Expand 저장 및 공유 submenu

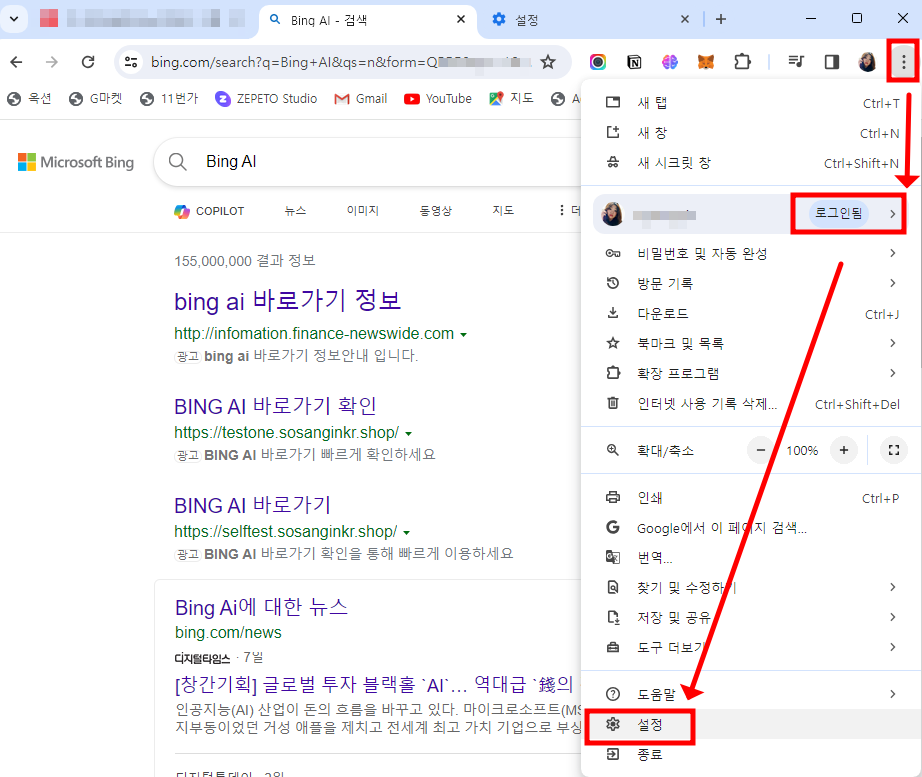(751, 617)
